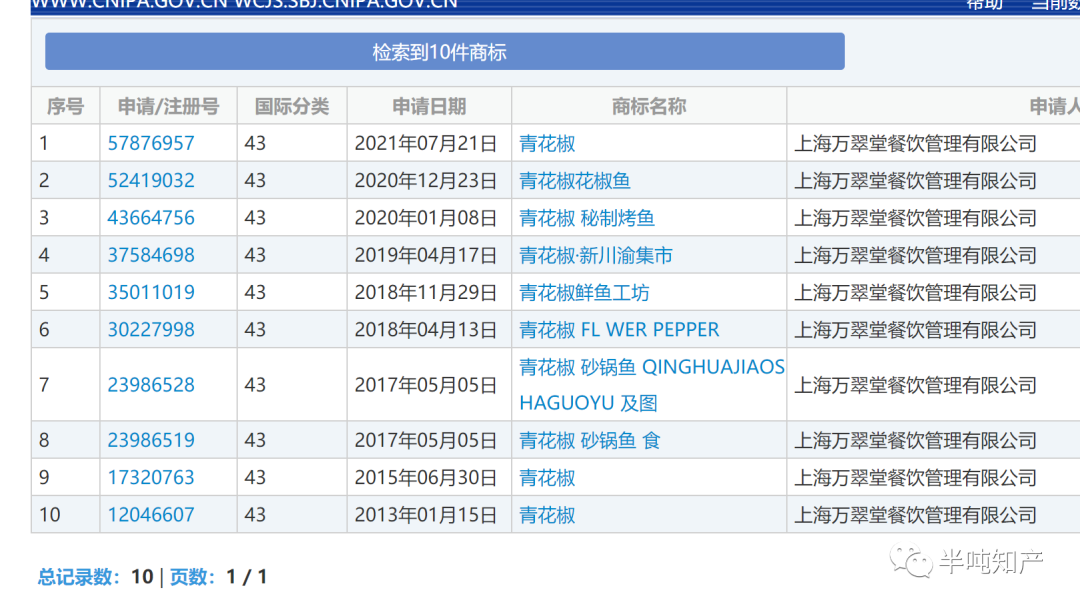
Task: Click the 商标名称 column header
Action: point(649,107)
